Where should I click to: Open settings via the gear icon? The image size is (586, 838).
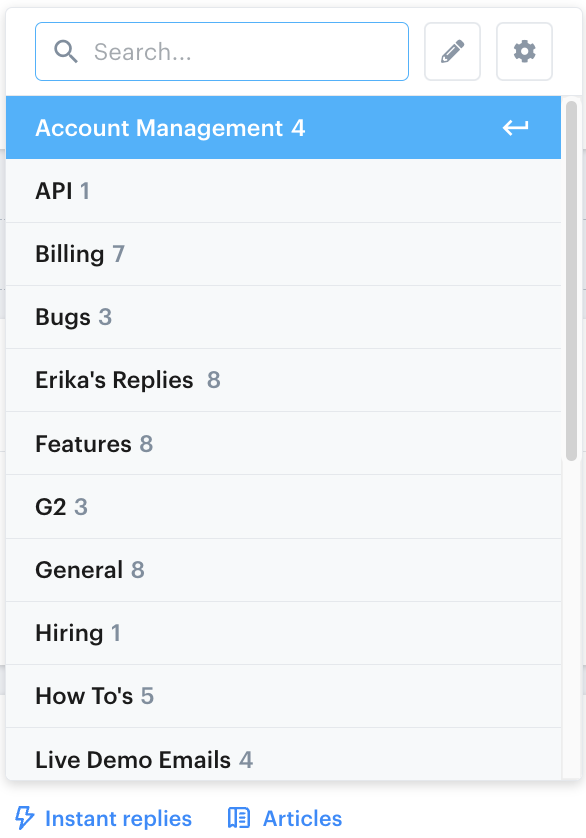525,51
